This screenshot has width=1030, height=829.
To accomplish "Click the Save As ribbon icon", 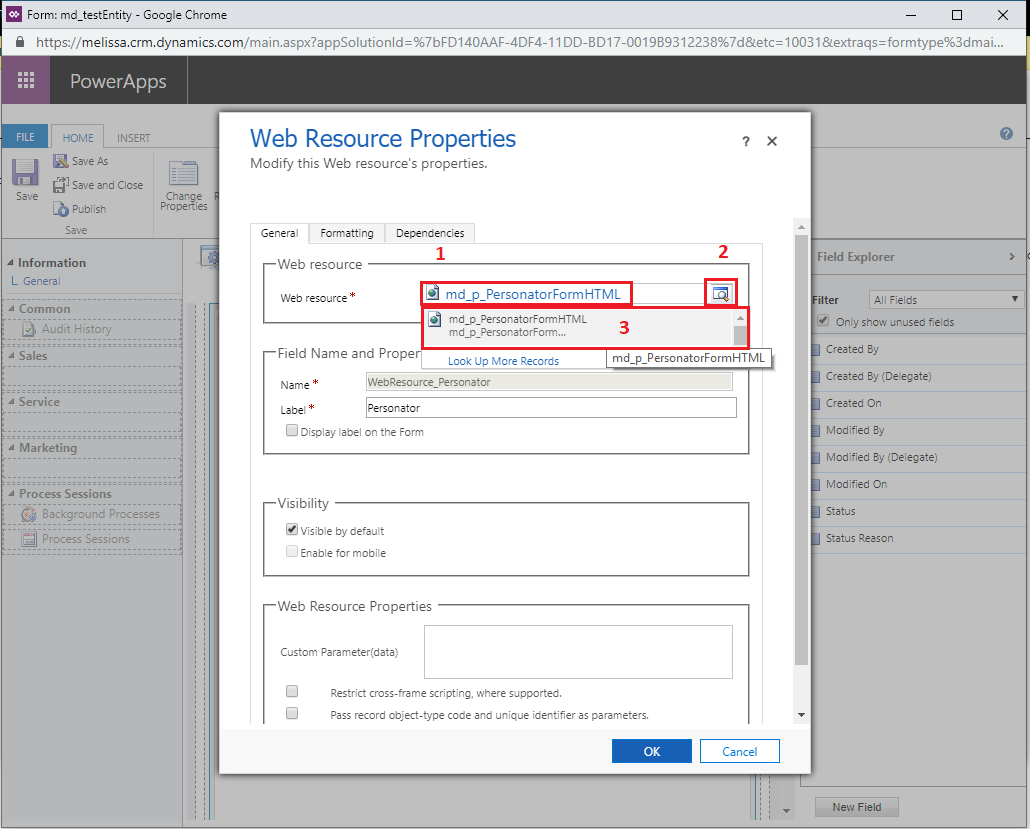I will click(x=60, y=161).
